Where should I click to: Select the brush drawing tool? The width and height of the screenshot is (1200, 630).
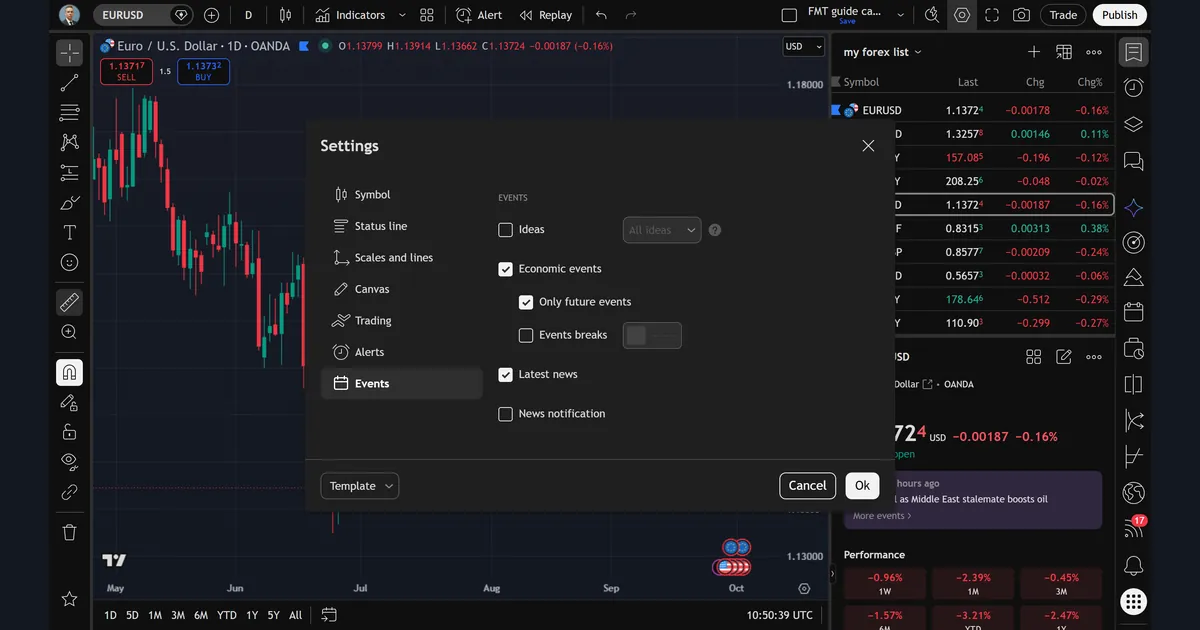(x=69, y=203)
